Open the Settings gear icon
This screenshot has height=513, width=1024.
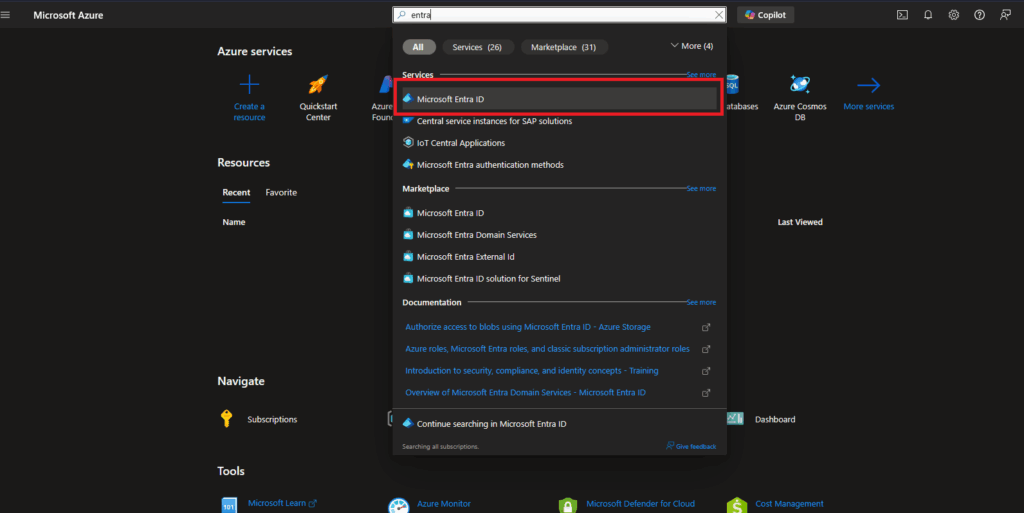954,15
